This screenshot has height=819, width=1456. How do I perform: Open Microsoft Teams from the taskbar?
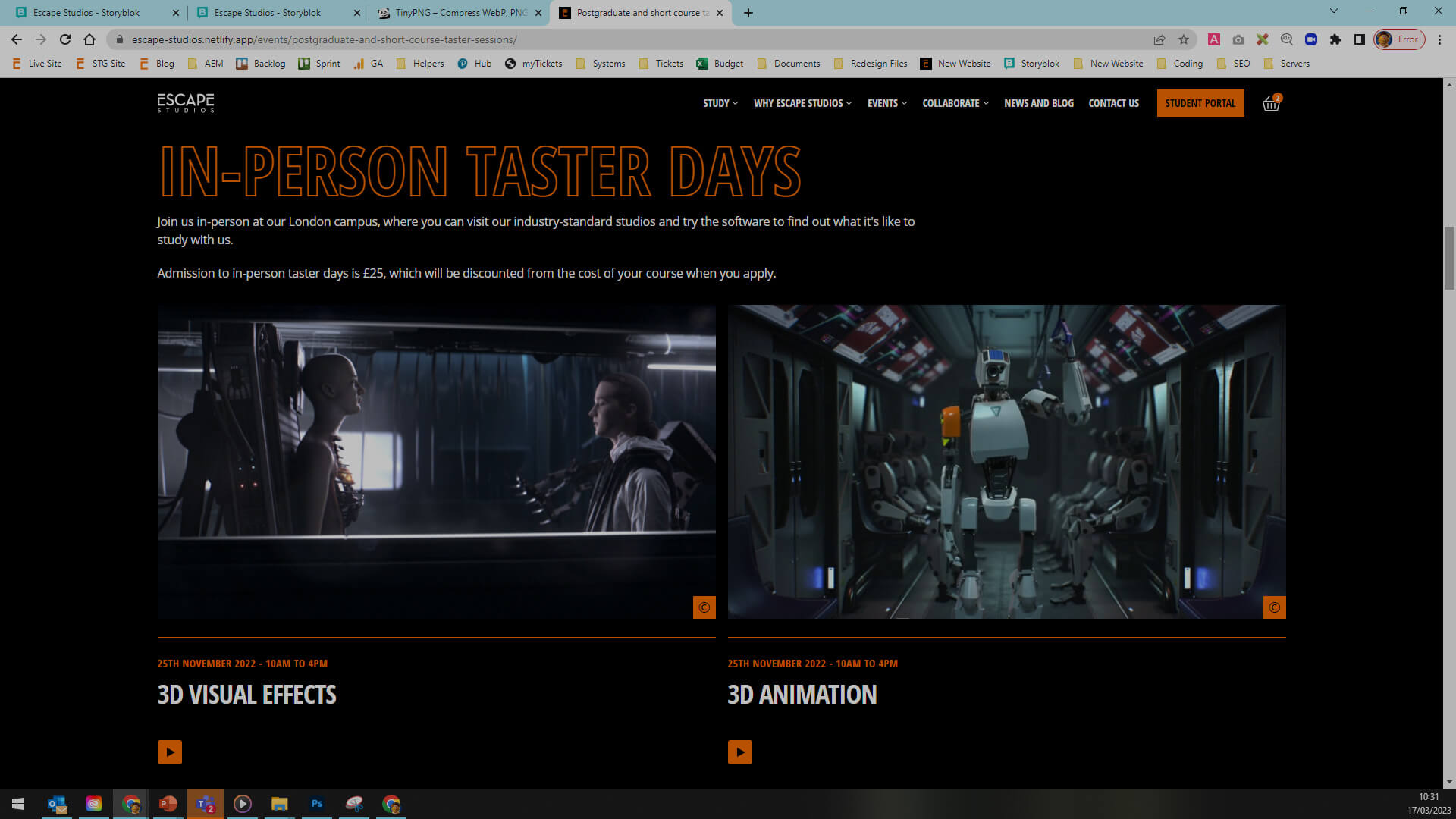click(206, 804)
